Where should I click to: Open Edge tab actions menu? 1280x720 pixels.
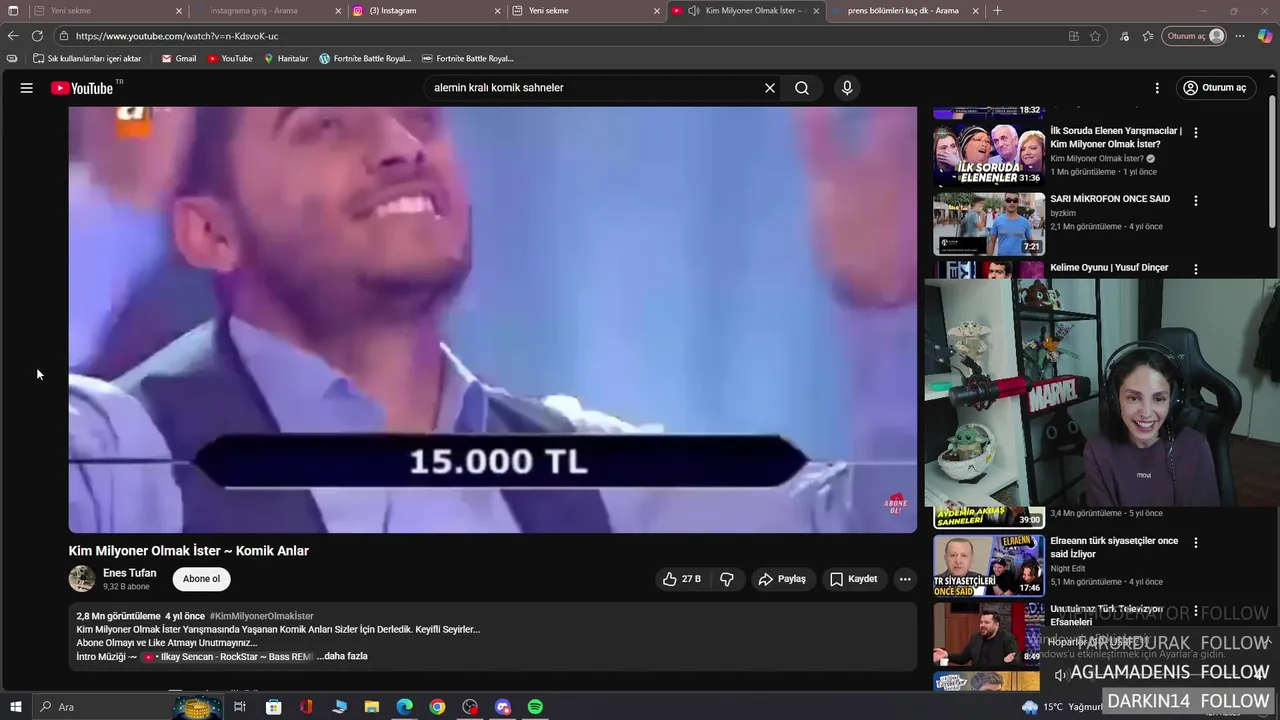[13, 11]
